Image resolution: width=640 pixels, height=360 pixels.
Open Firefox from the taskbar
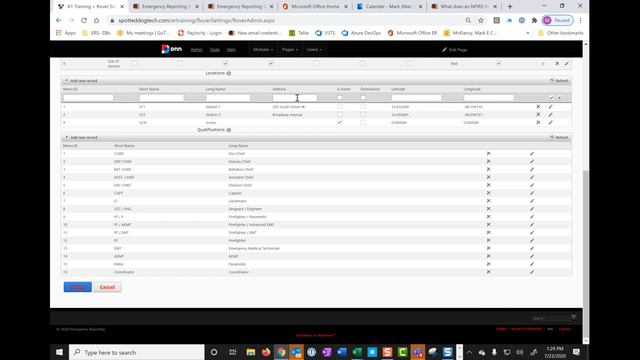pyautogui.click(x=266, y=352)
